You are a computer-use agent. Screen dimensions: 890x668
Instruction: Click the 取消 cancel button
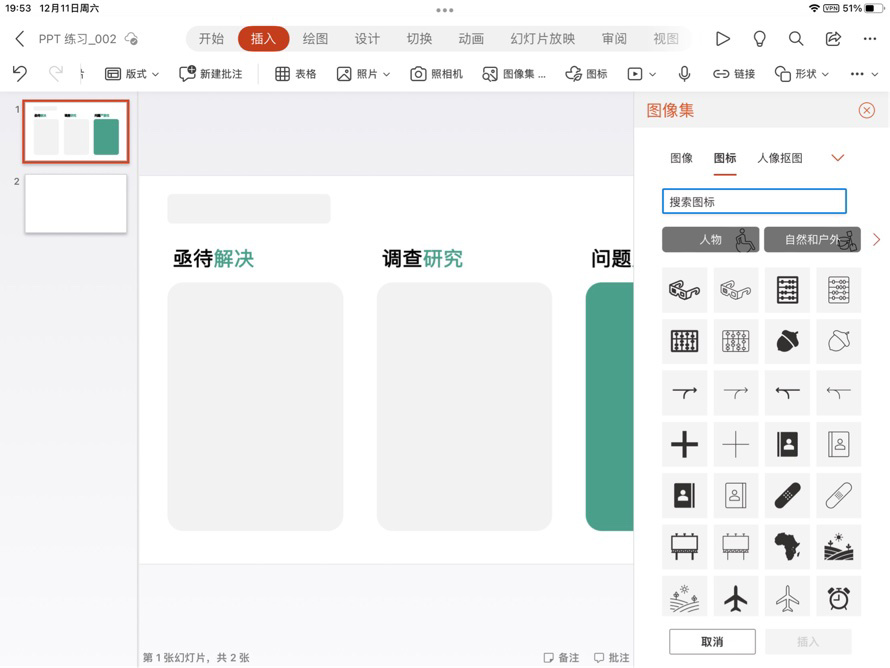click(712, 641)
